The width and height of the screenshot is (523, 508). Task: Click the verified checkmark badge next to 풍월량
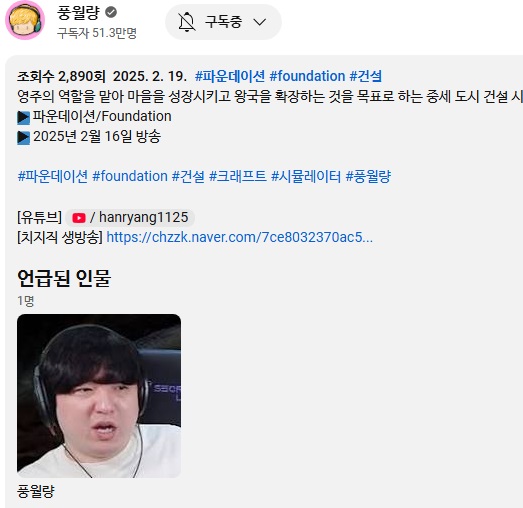pyautogui.click(x=111, y=12)
